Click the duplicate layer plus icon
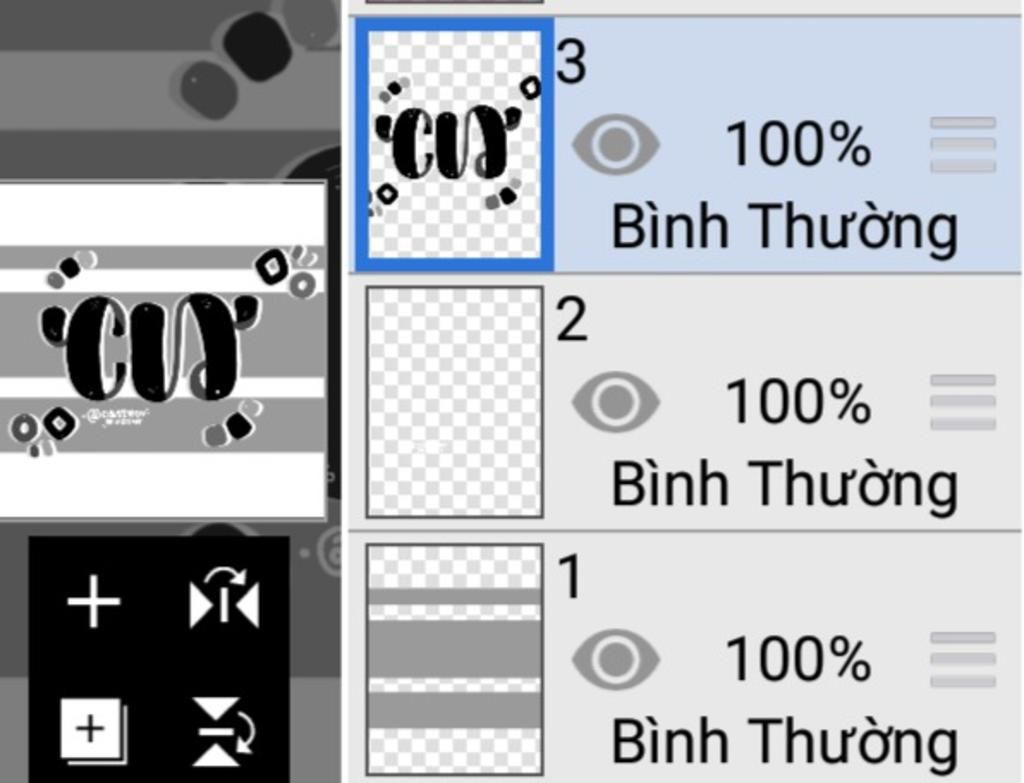This screenshot has height=783, width=1024. pyautogui.click(x=93, y=731)
